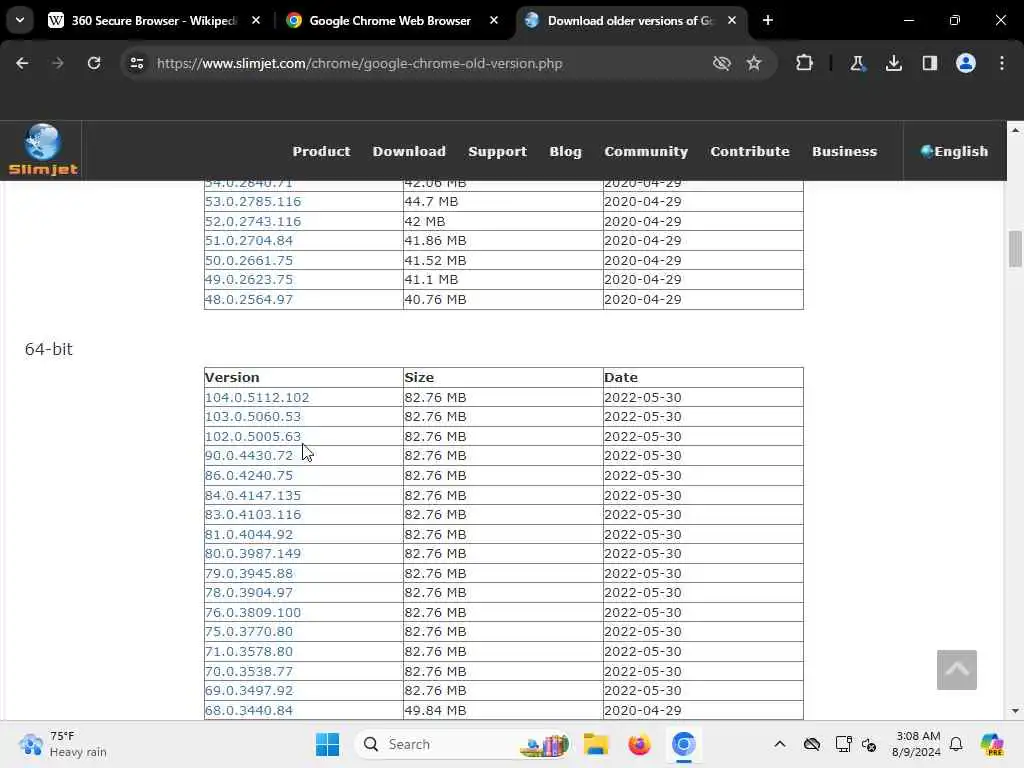Switch to Google Chrome Web Browser tab

coord(389,20)
